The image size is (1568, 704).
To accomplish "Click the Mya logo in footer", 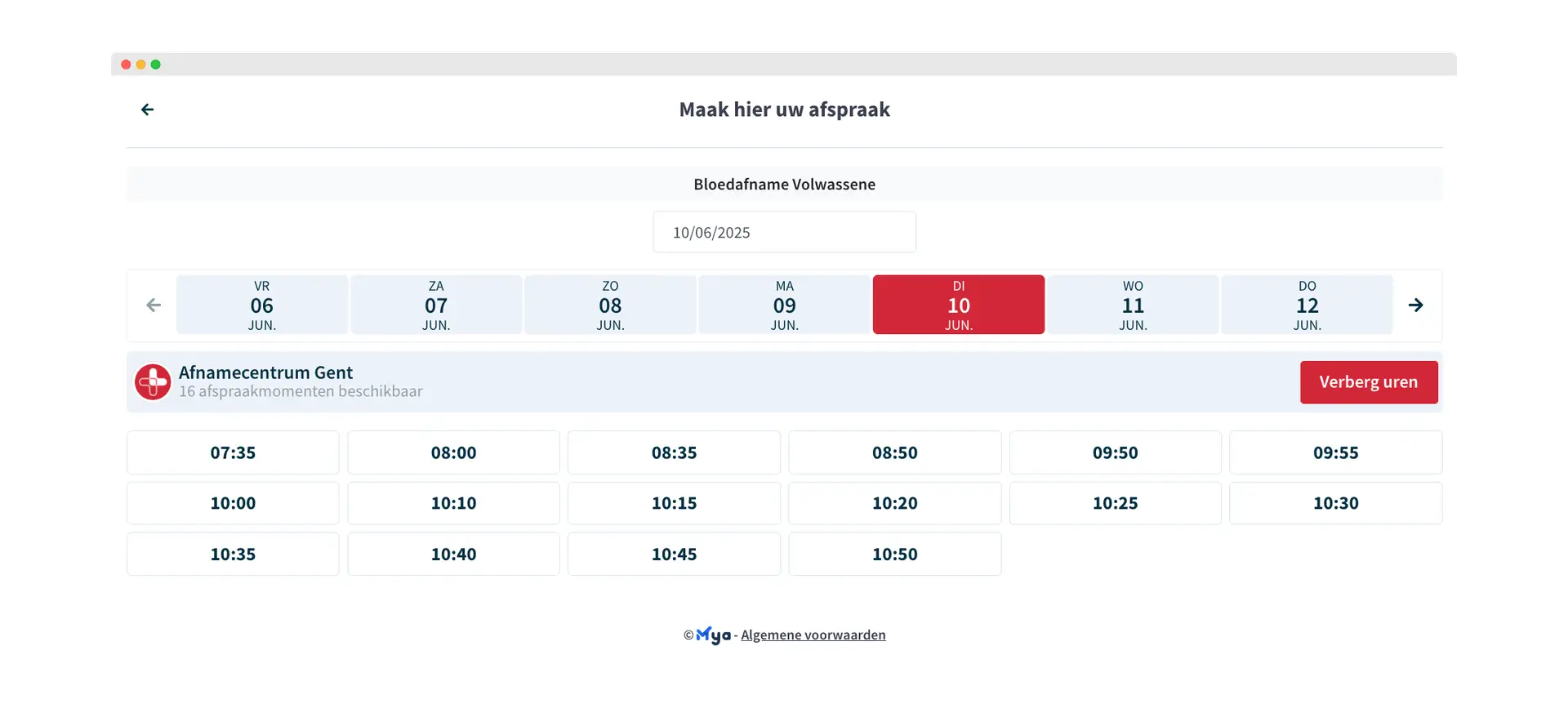I will 714,635.
